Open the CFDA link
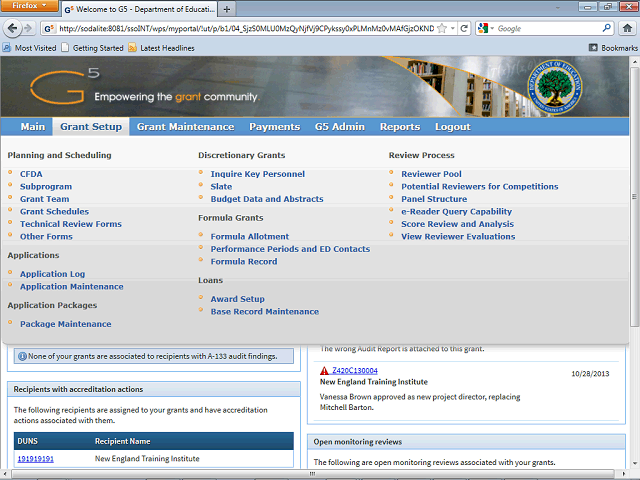Image resolution: width=640 pixels, height=480 pixels. [31, 174]
